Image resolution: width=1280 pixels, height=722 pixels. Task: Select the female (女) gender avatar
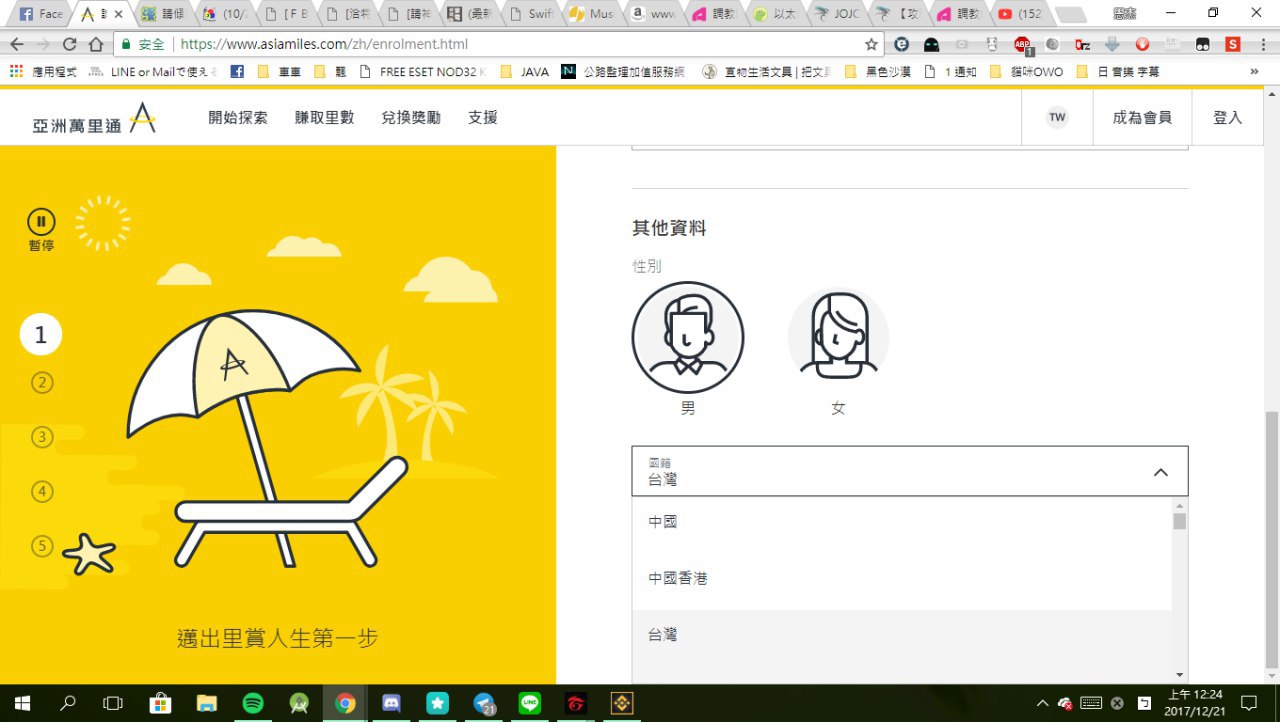click(x=838, y=338)
